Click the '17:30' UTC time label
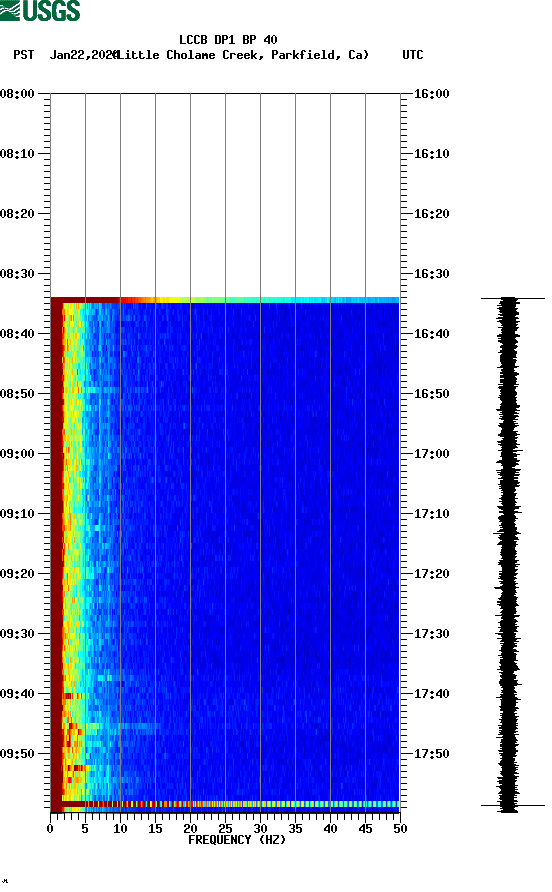 click(x=431, y=634)
